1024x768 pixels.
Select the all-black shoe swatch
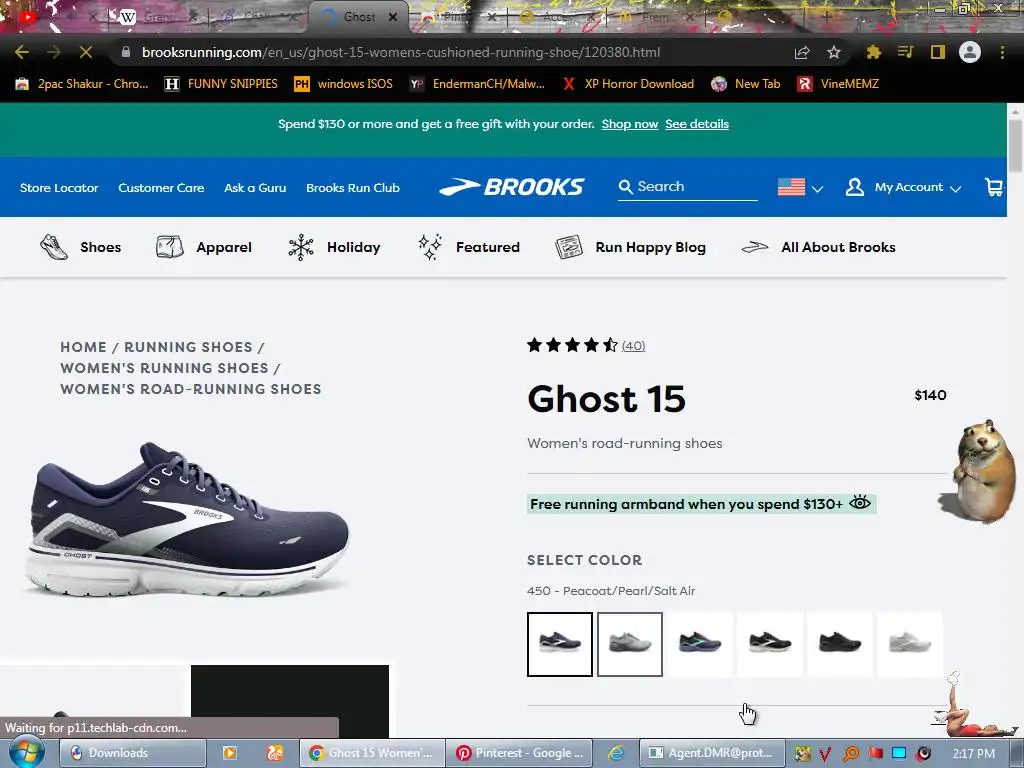(x=840, y=644)
